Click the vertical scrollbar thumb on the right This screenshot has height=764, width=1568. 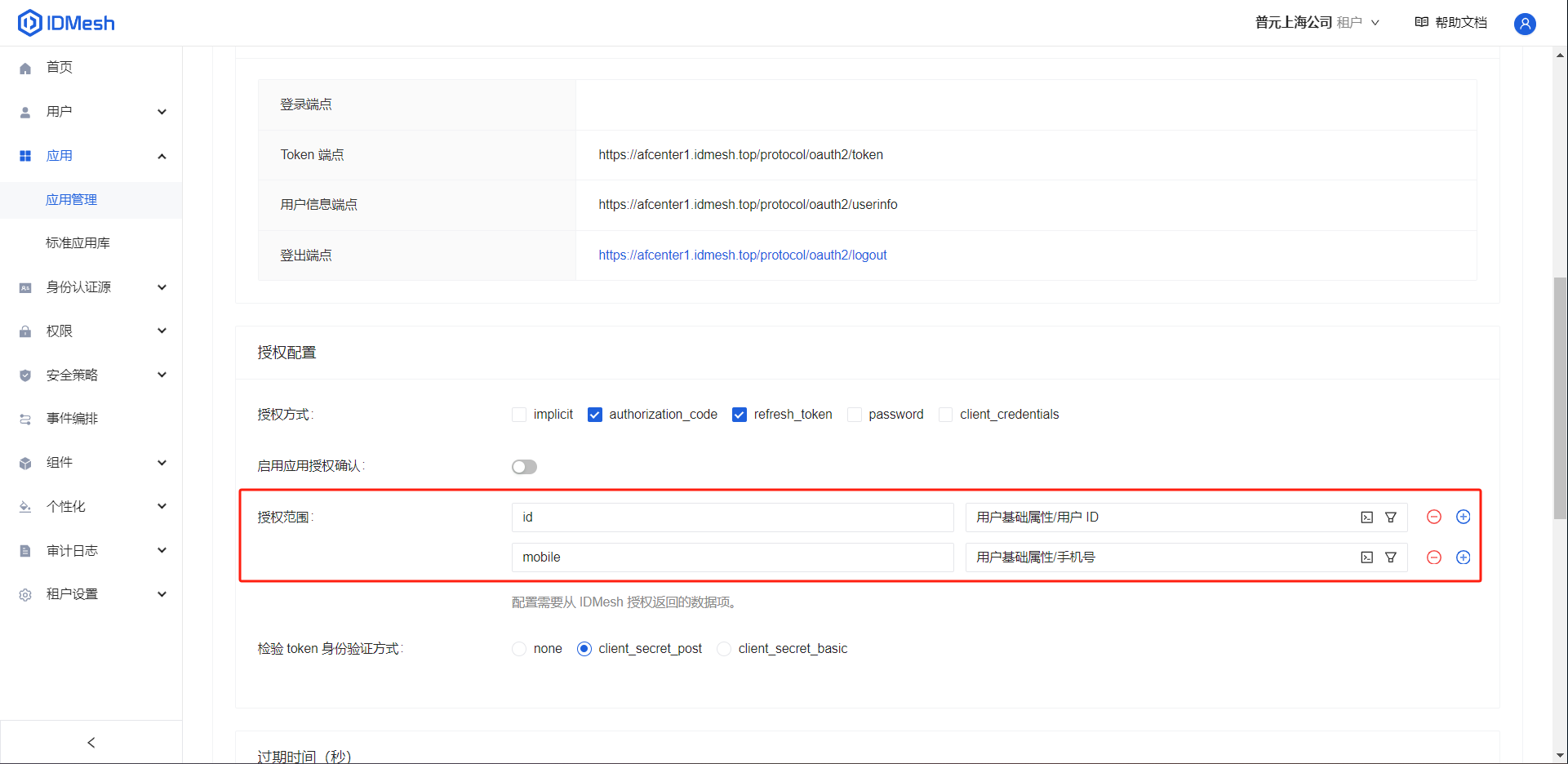click(x=1560, y=398)
